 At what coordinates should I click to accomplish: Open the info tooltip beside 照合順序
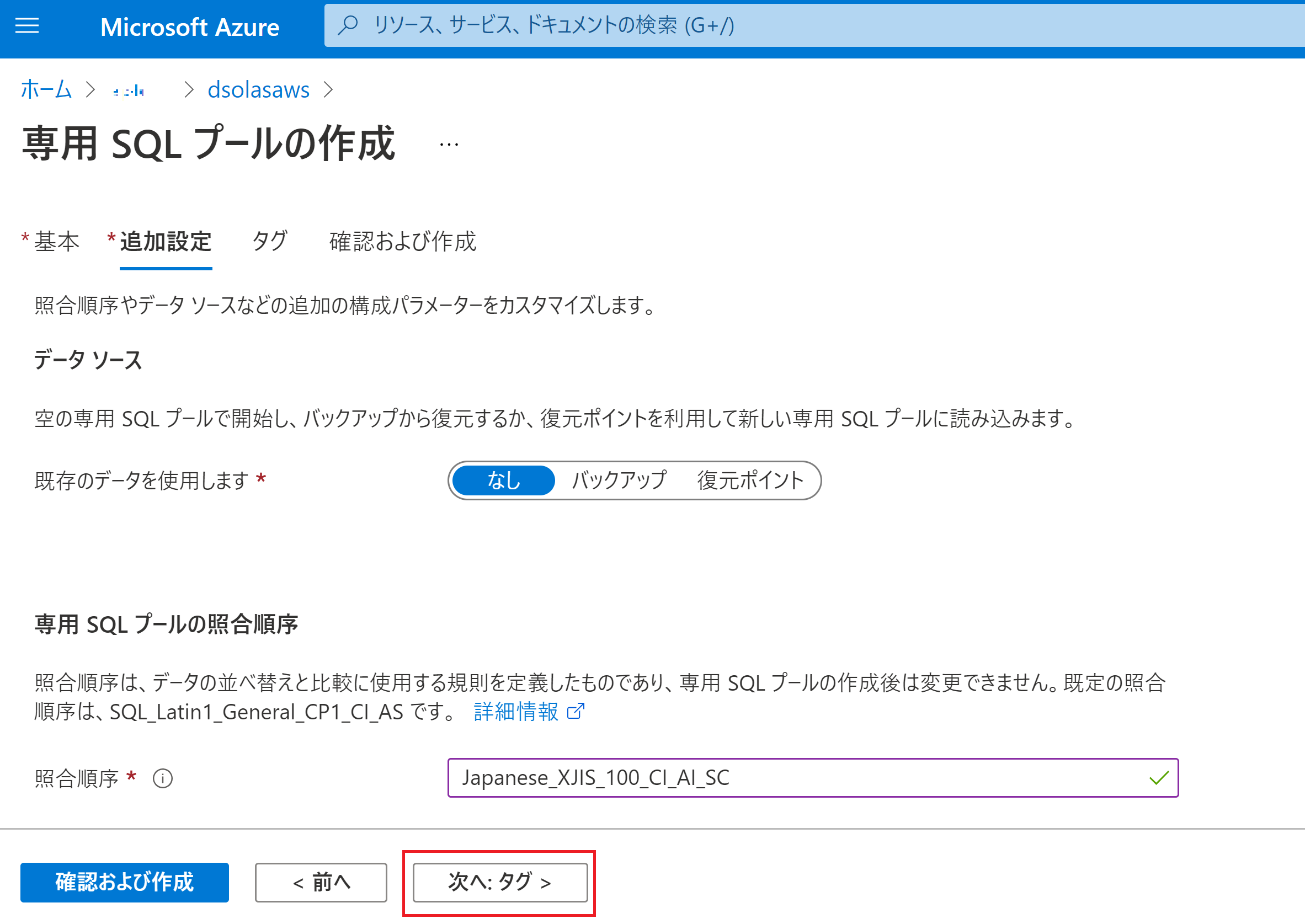tap(163, 779)
